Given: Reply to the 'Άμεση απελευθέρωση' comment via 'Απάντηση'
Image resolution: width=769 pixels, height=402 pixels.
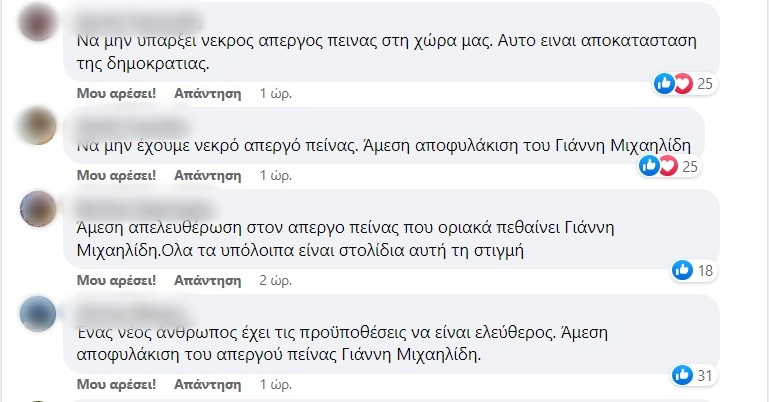Looking at the screenshot, I should 208,280.
